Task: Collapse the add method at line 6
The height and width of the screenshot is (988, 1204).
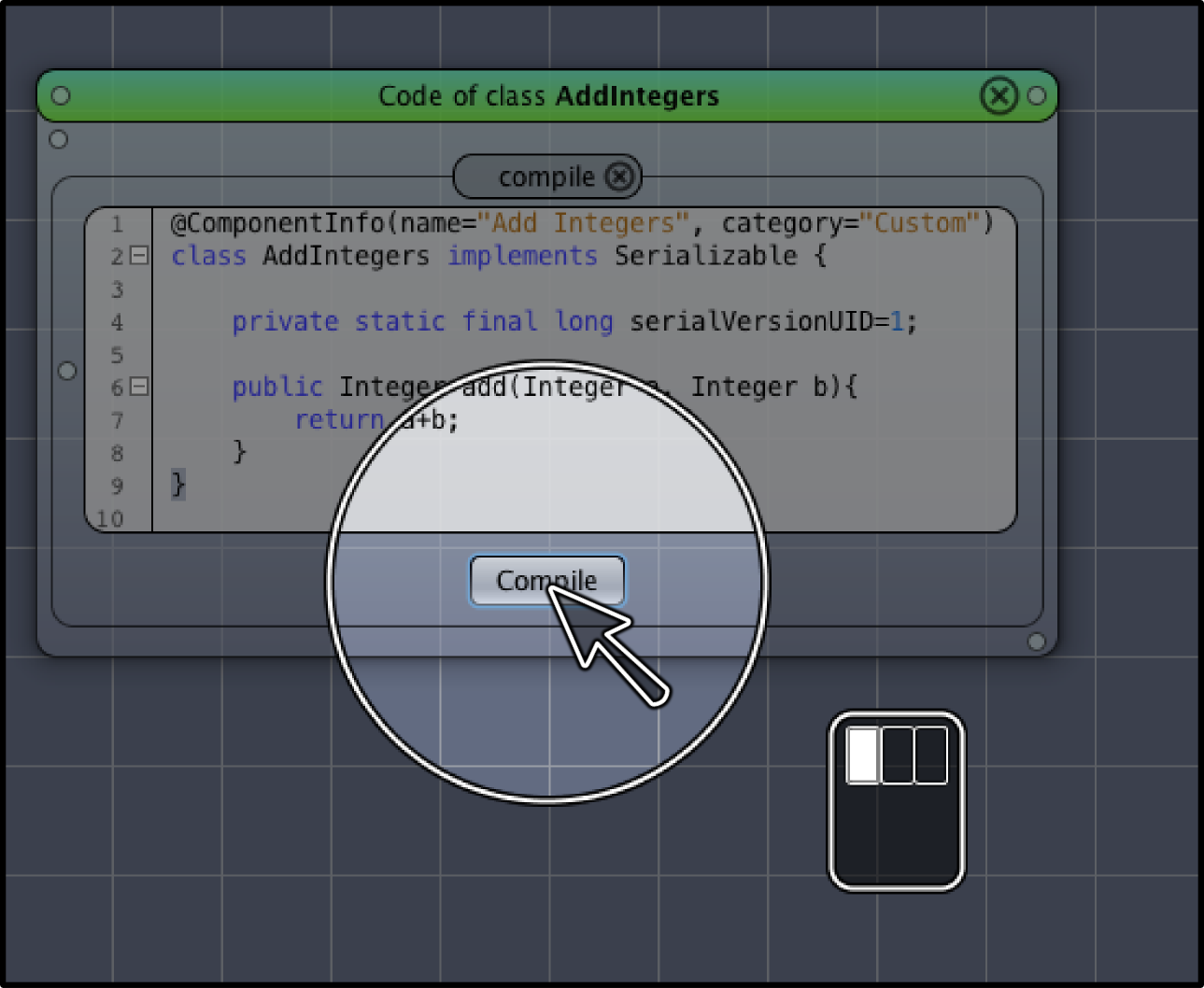Action: pos(139,386)
